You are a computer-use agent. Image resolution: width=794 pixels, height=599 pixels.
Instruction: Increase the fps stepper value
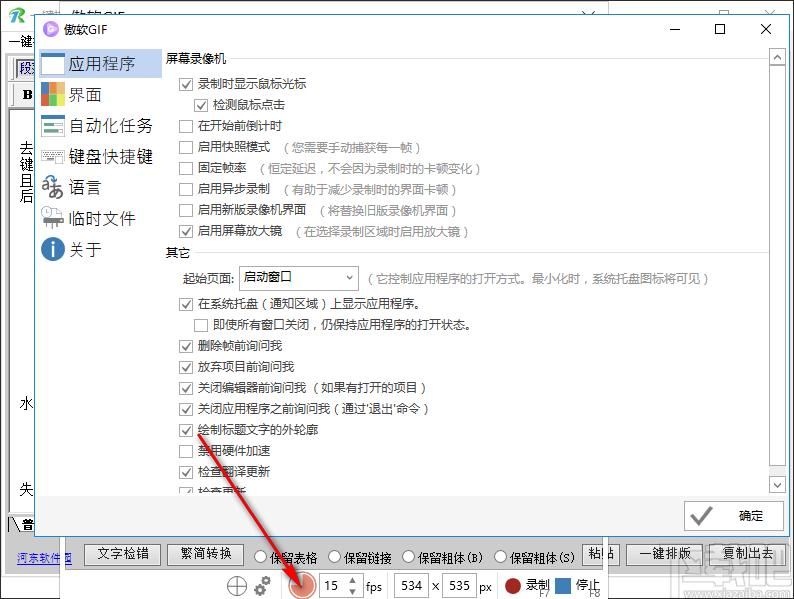(352, 580)
